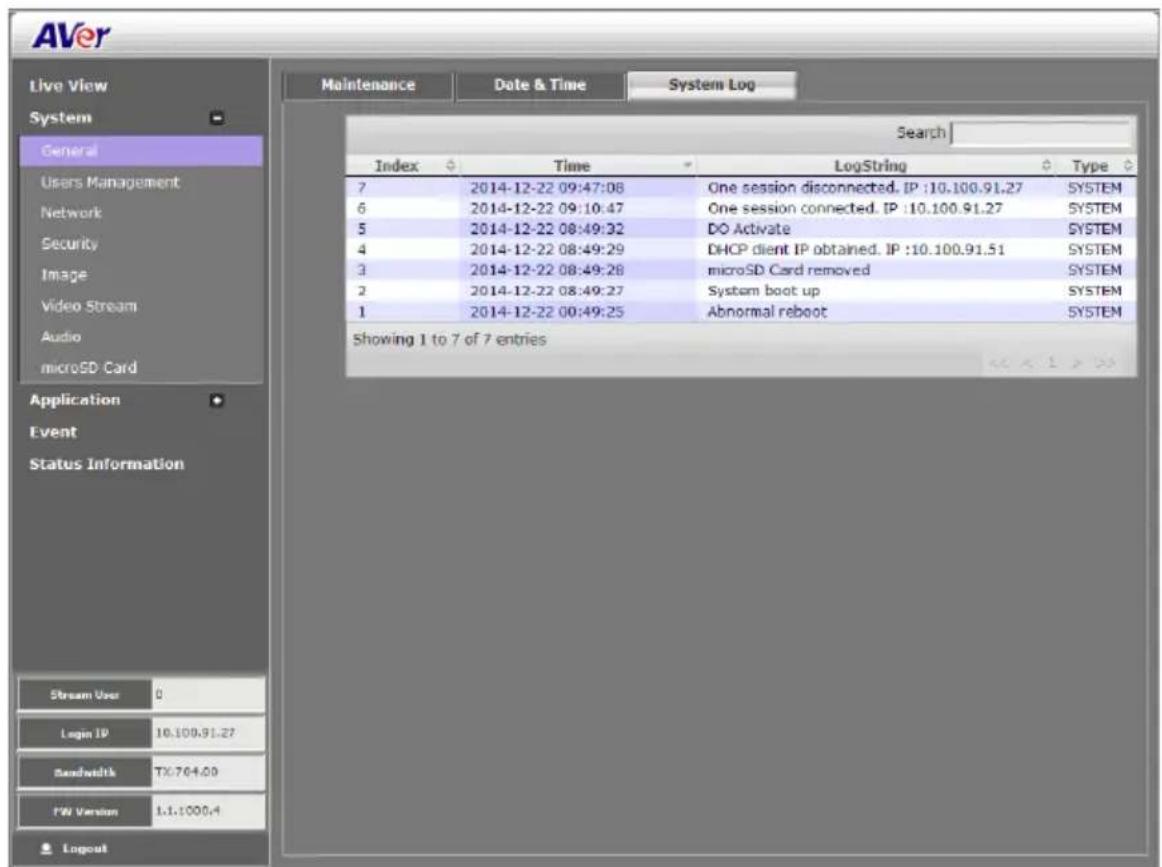Image resolution: width=1162 pixels, height=867 pixels.
Task: Open Image settings page
Action: [64, 275]
